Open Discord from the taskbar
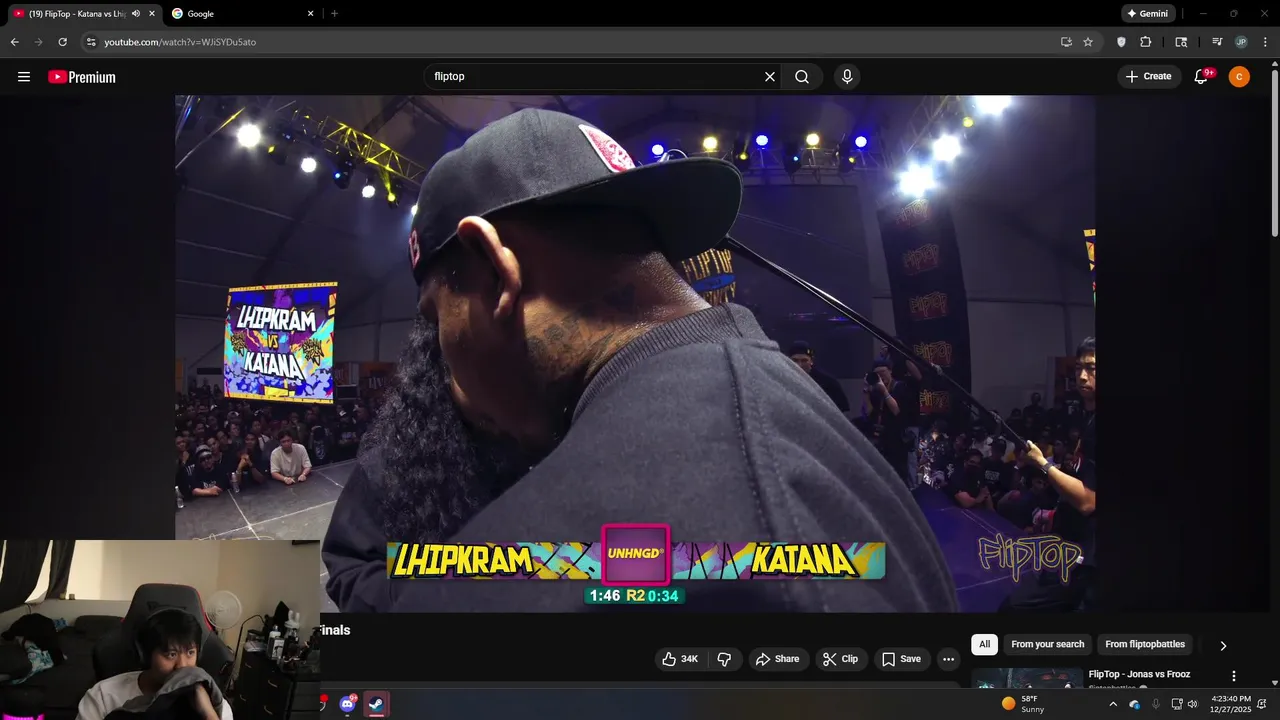This screenshot has width=1280, height=720. pyautogui.click(x=347, y=704)
